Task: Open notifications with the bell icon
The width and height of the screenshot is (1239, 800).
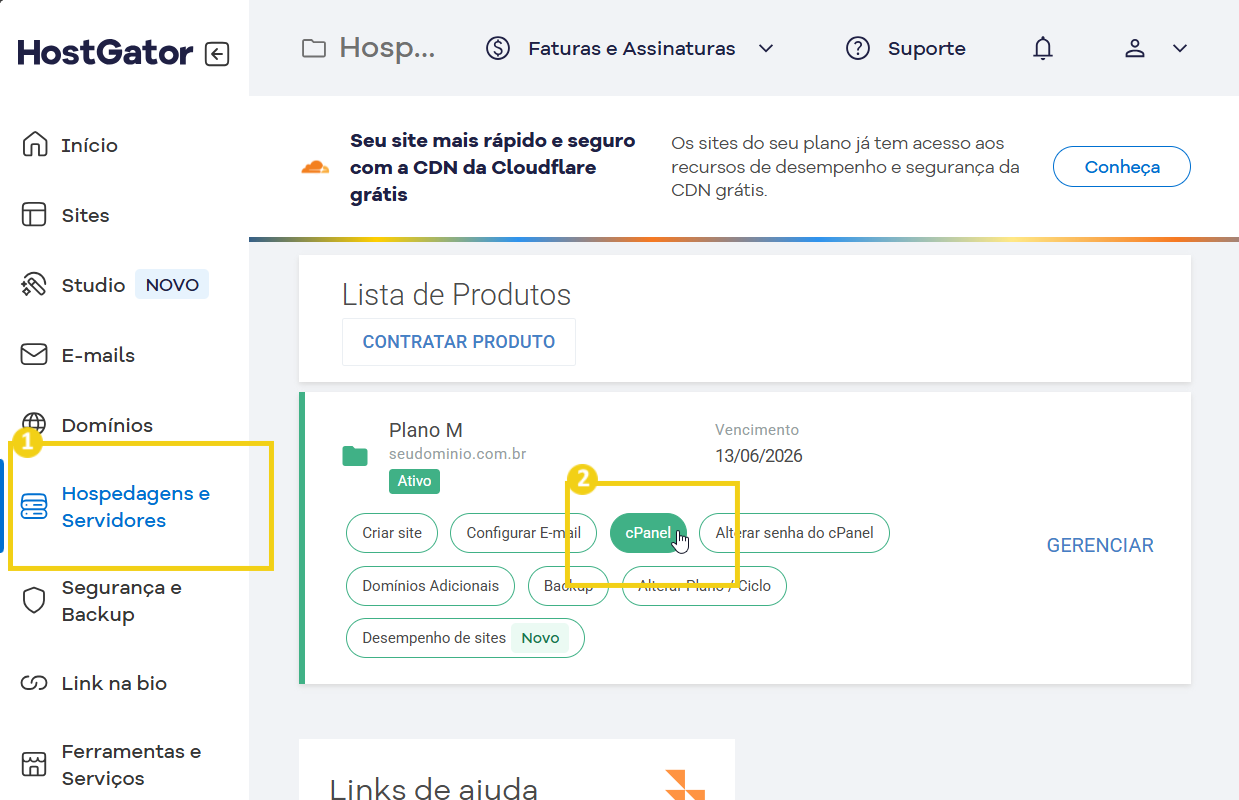Action: pyautogui.click(x=1043, y=48)
